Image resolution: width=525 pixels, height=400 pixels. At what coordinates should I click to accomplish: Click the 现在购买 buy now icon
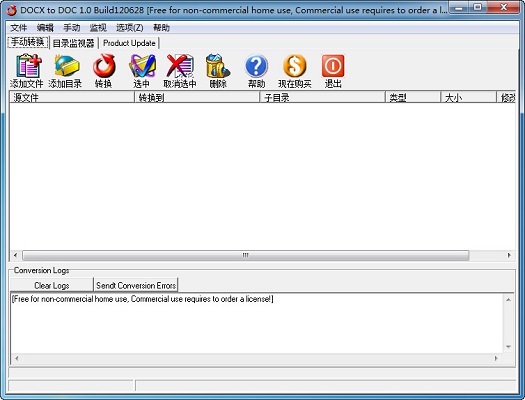(295, 71)
